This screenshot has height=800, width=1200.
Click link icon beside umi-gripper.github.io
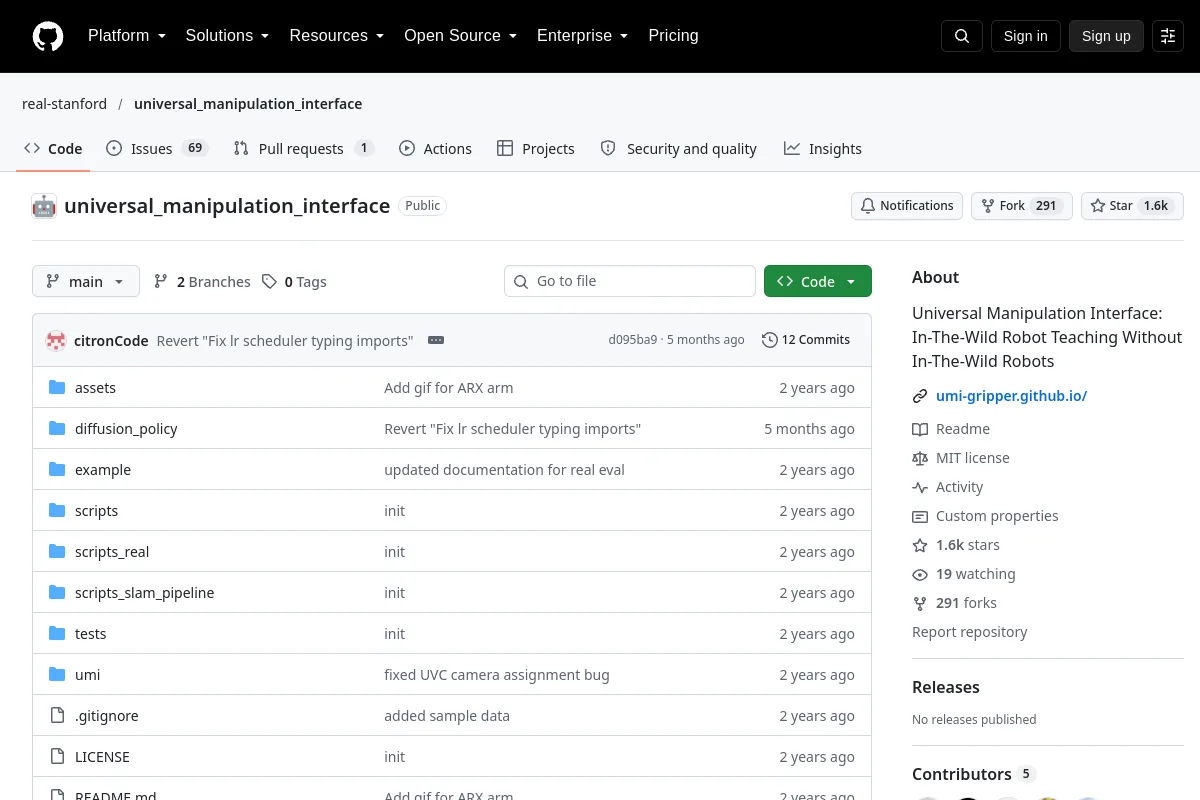[920, 396]
